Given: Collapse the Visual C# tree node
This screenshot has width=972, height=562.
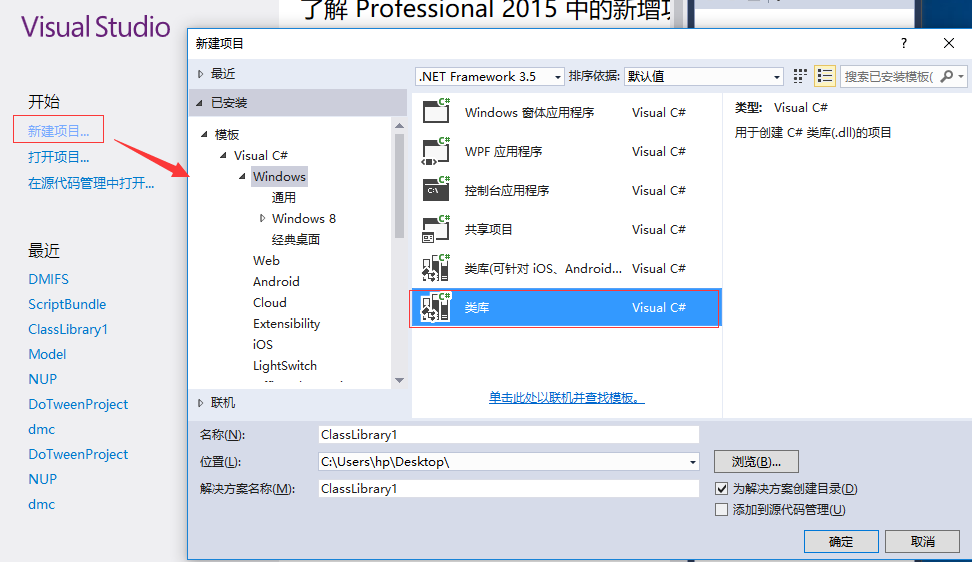Looking at the screenshot, I should click(x=223, y=156).
